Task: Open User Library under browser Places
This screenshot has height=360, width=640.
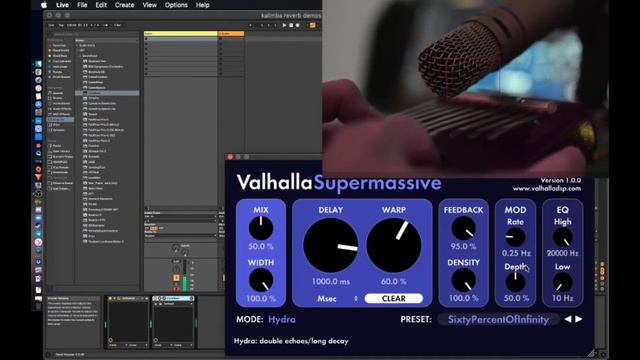Action: pos(60,151)
